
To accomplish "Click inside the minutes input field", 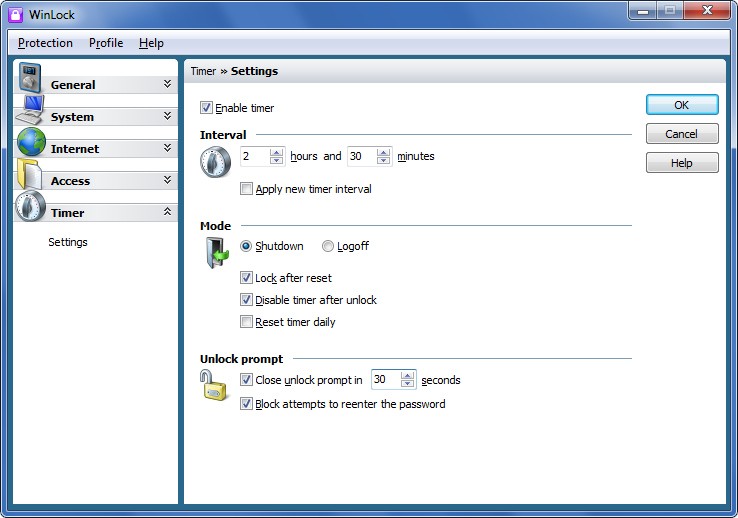I will [362, 156].
